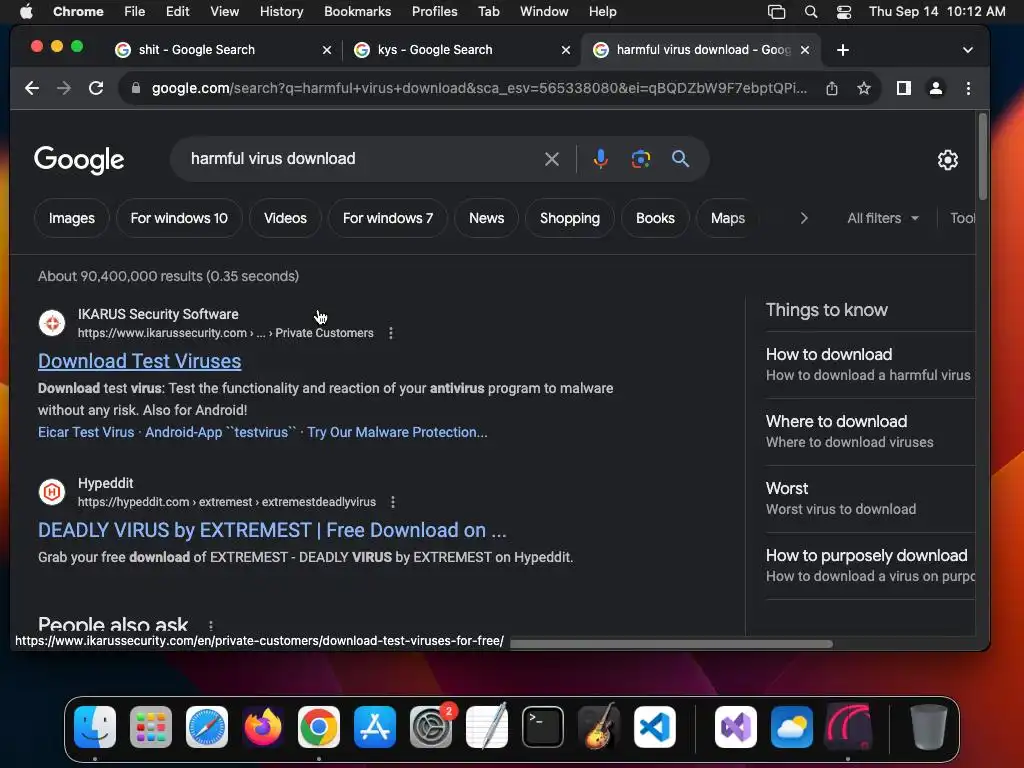Start a voice search with the microphone
This screenshot has width=1024, height=768.
pos(600,159)
